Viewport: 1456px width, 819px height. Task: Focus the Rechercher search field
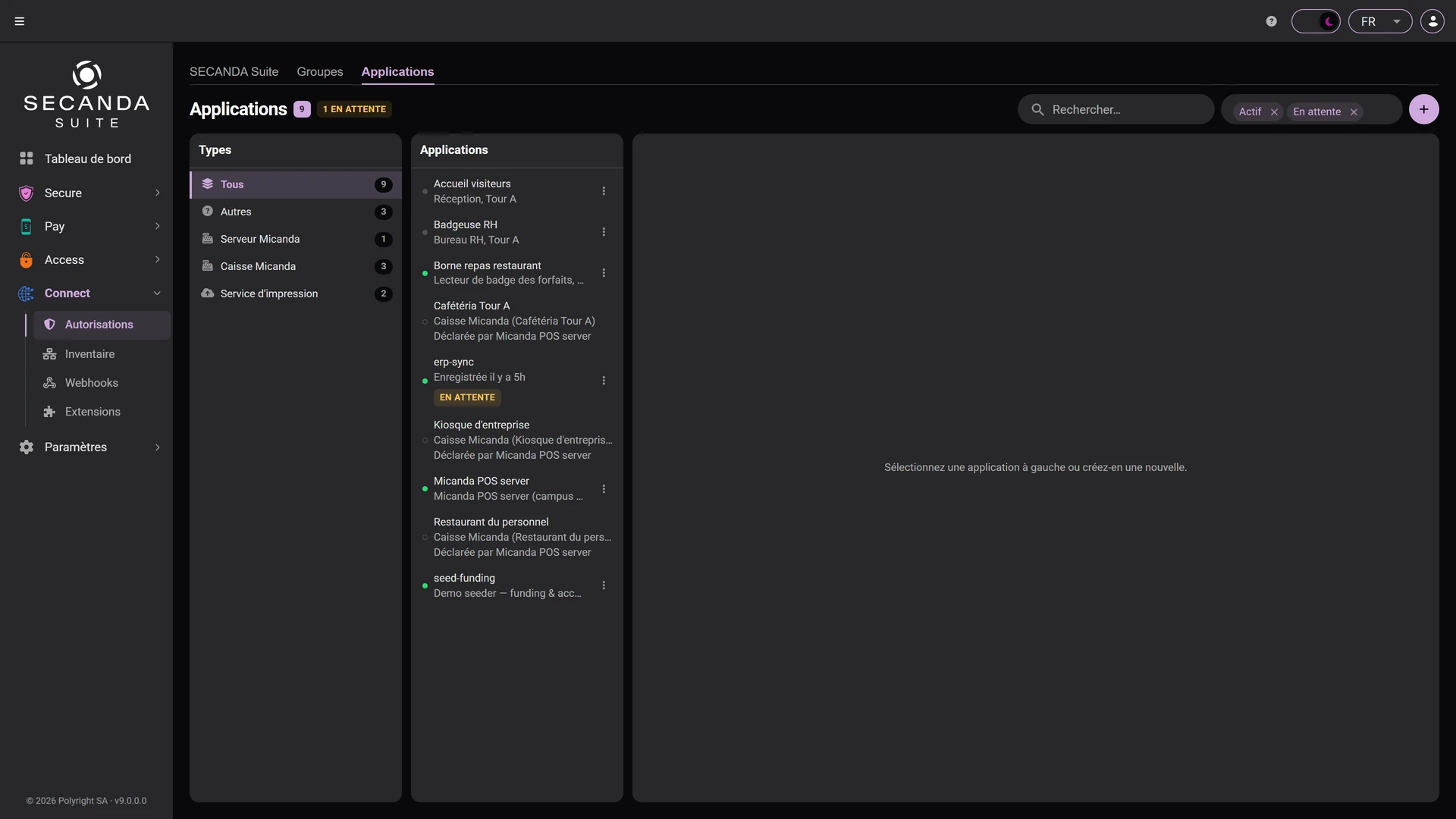[x=1116, y=110]
